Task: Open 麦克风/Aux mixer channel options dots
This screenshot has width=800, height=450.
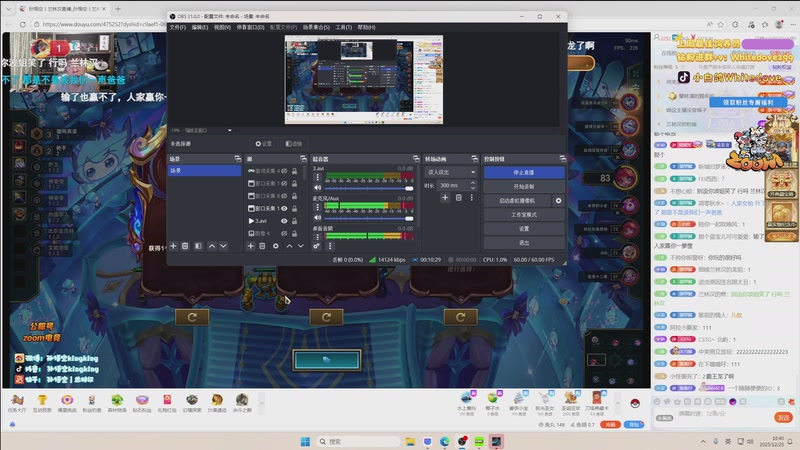Action: click(317, 207)
